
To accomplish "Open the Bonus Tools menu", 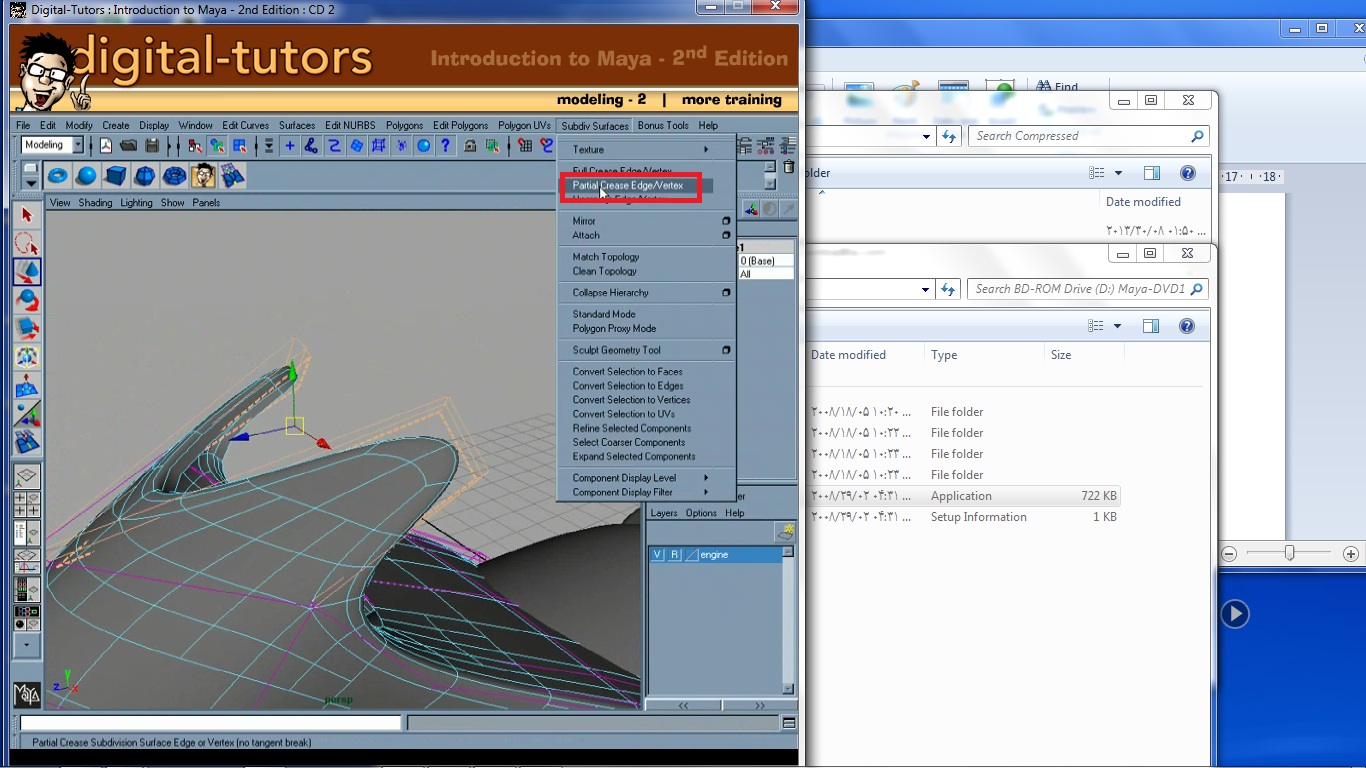I will pos(663,126).
